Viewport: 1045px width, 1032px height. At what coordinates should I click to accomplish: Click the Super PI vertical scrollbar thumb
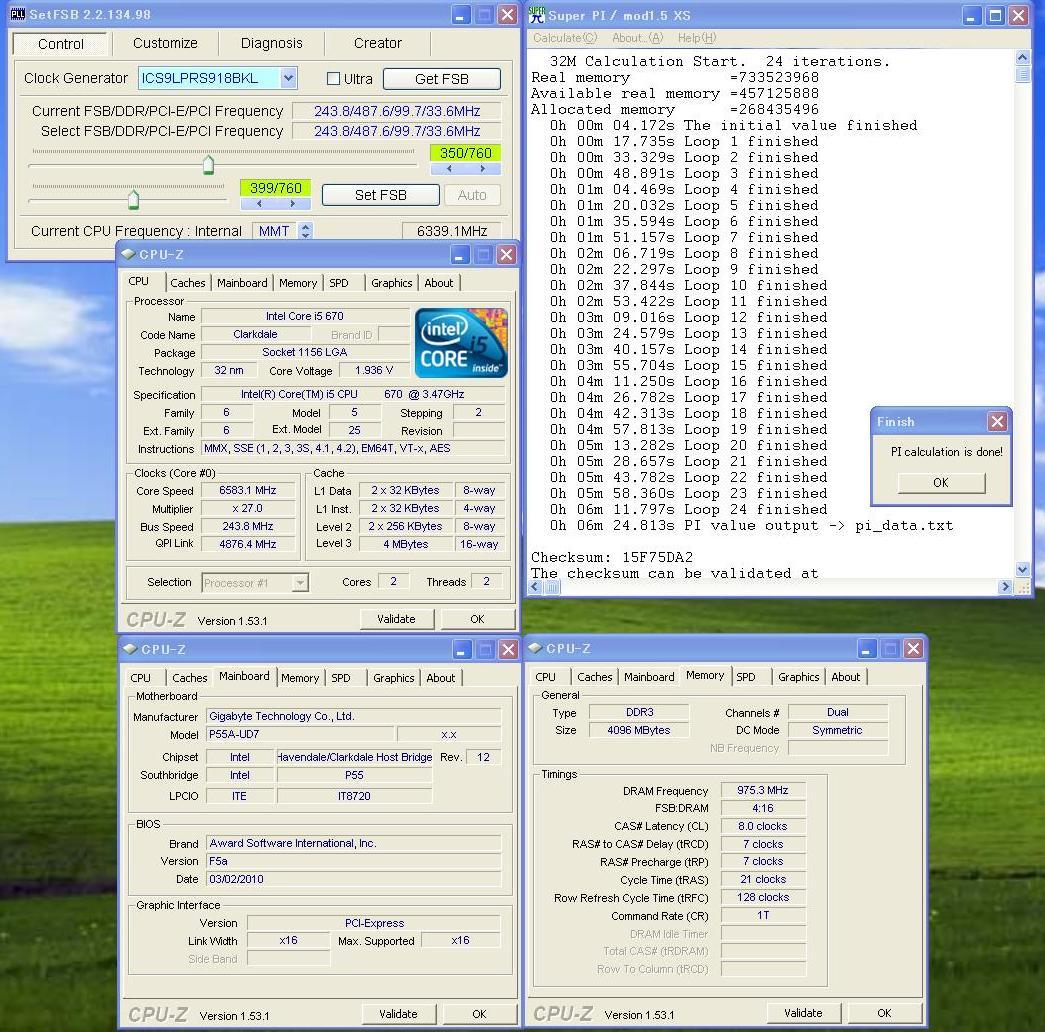click(1023, 74)
